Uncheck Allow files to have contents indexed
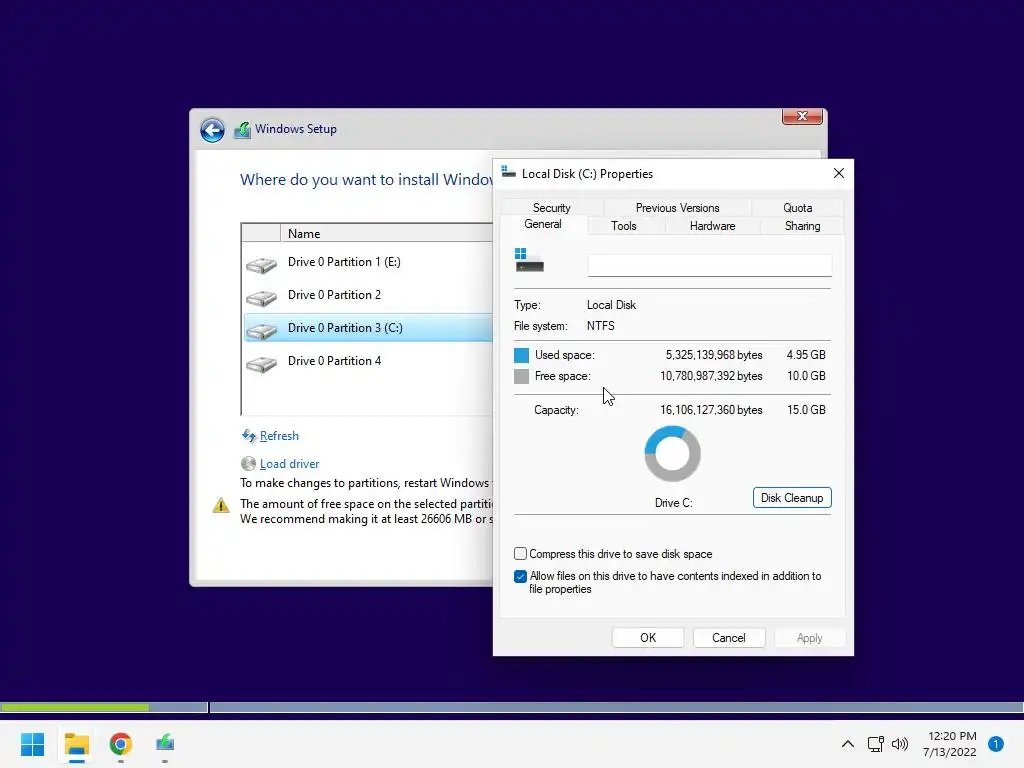This screenshot has height=768, width=1024. point(520,577)
